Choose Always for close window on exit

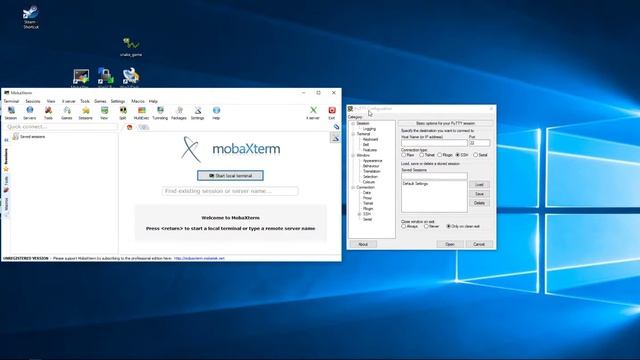(x=404, y=226)
